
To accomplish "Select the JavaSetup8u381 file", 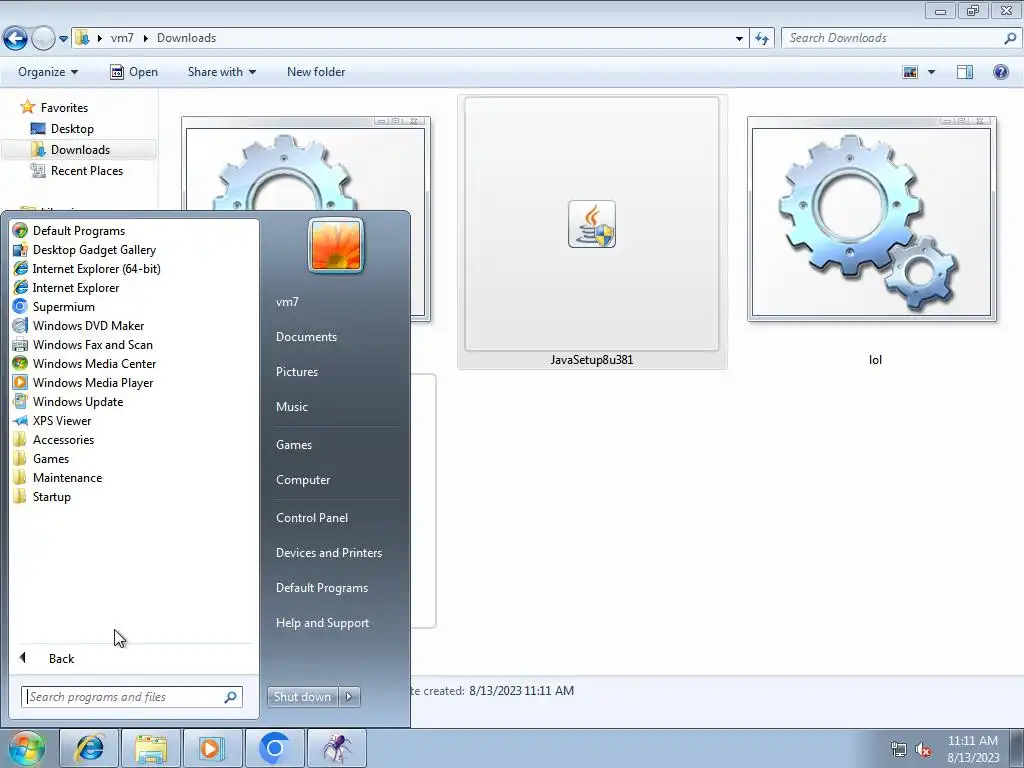I will 592,232.
